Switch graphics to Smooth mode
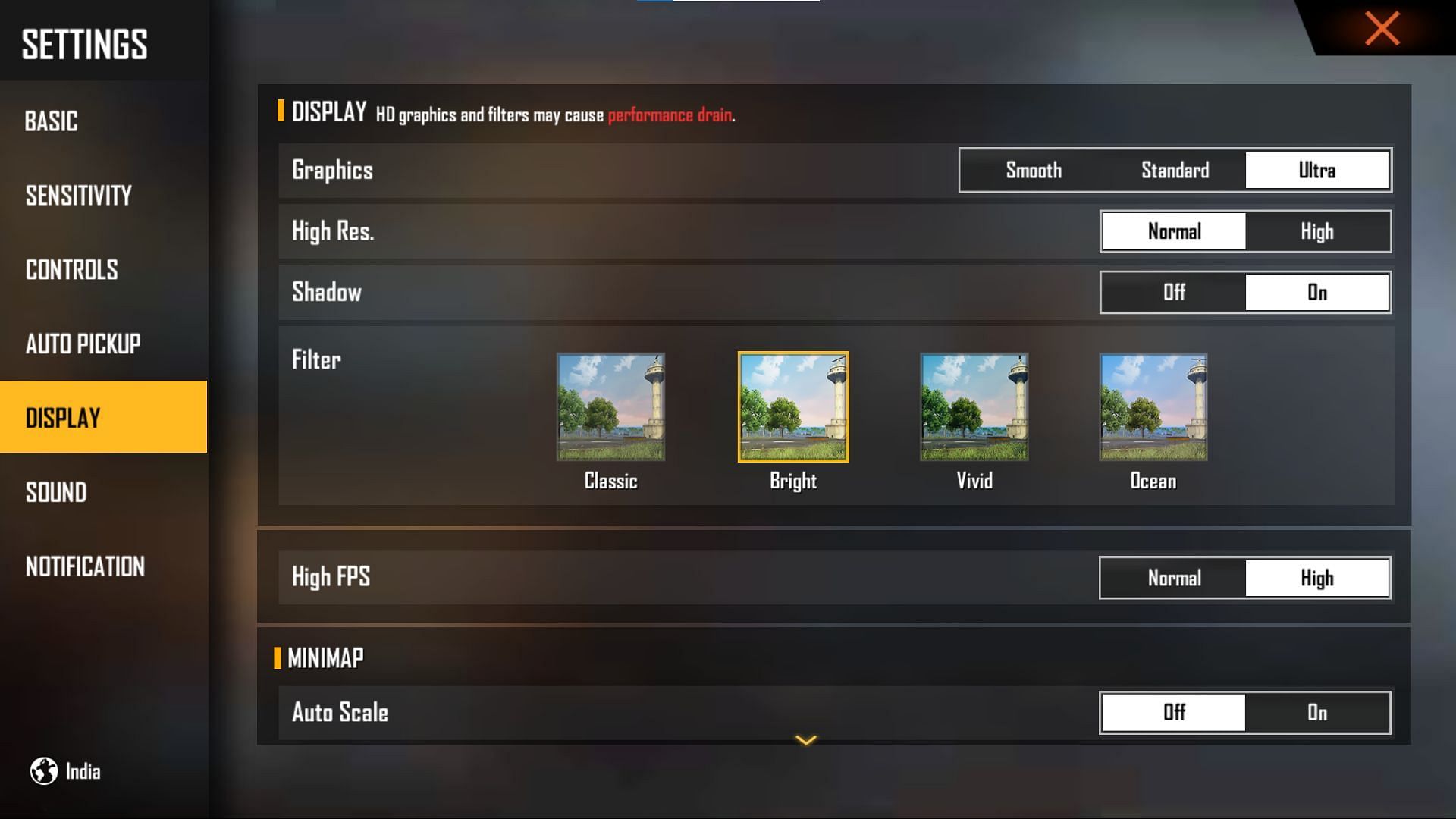Viewport: 1456px width, 819px height. pyautogui.click(x=1033, y=169)
